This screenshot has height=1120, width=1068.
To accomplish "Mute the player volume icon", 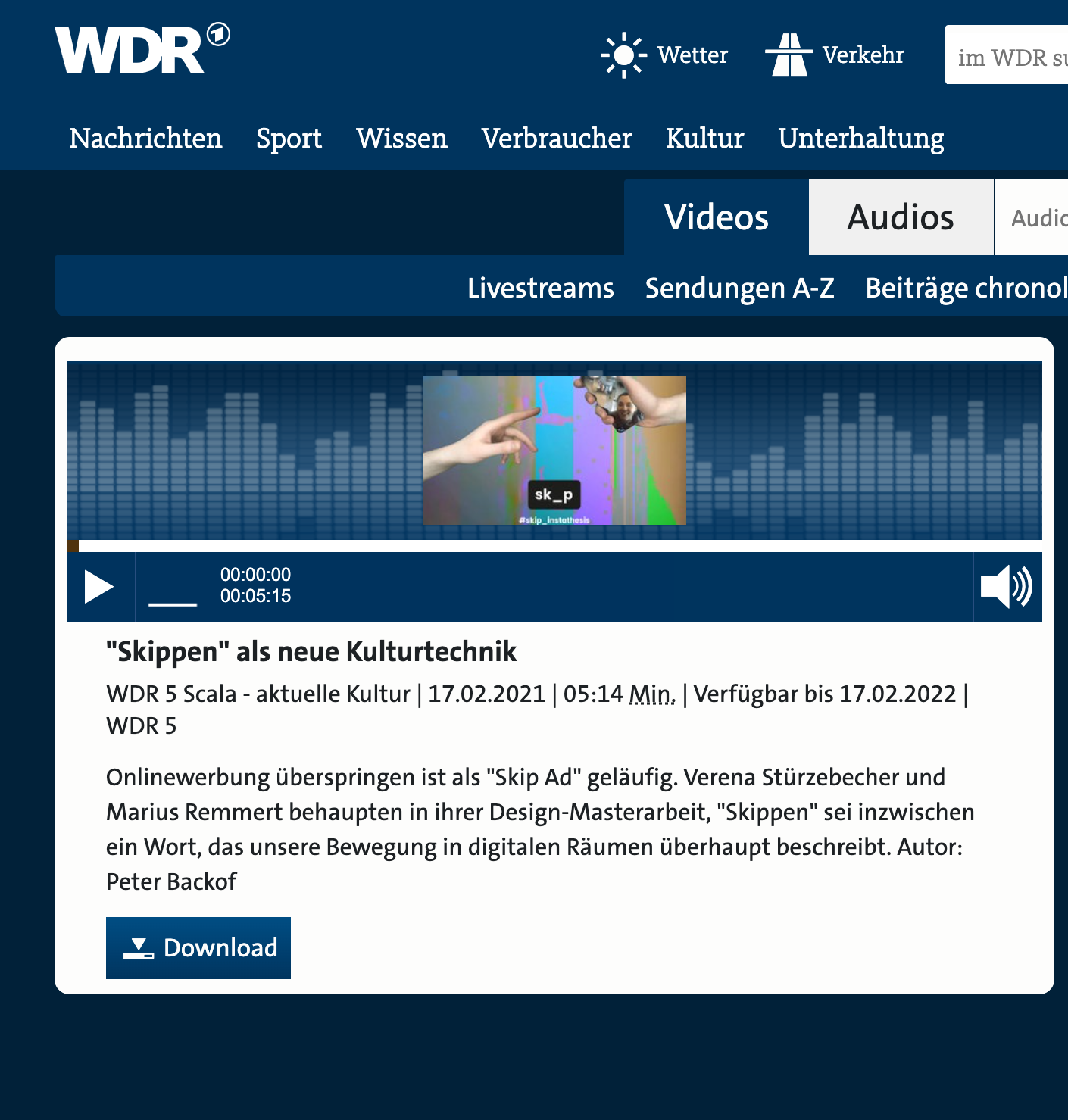I will 1007,587.
